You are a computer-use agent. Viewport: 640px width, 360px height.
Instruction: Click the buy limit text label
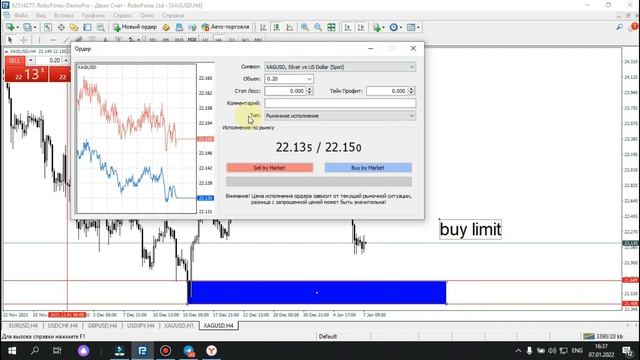tap(470, 229)
